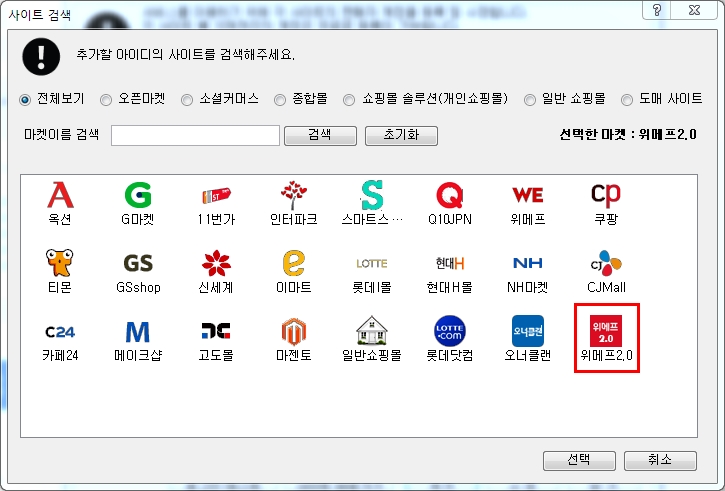725x491 pixels.
Task: Cancel the dialog with 취소
Action: (660, 460)
